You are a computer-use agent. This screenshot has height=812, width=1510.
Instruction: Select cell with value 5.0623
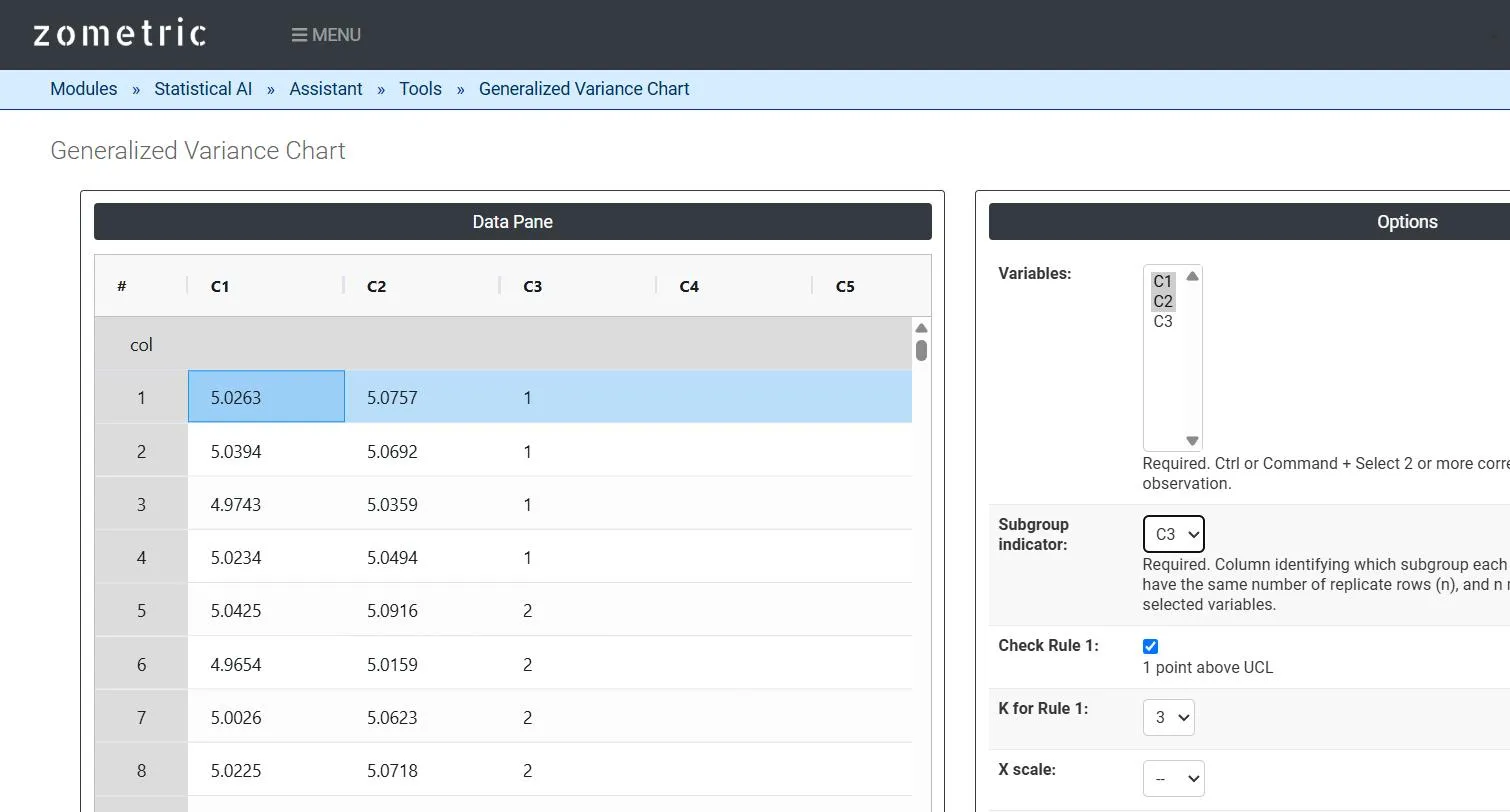coord(422,717)
